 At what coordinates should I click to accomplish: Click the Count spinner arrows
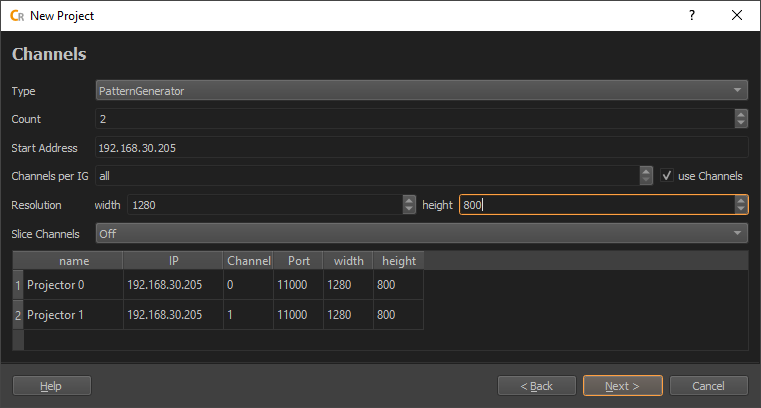pyautogui.click(x=740, y=119)
